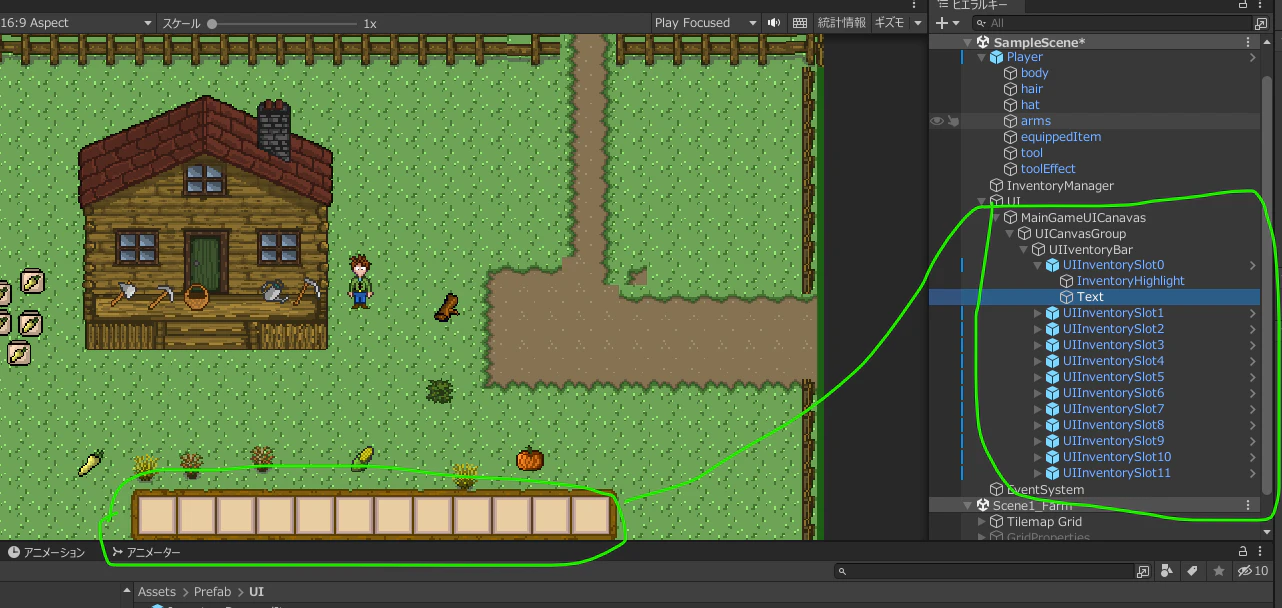
Task: Open UIInventorySlot7 prefab via right arrow
Action: tap(1252, 409)
